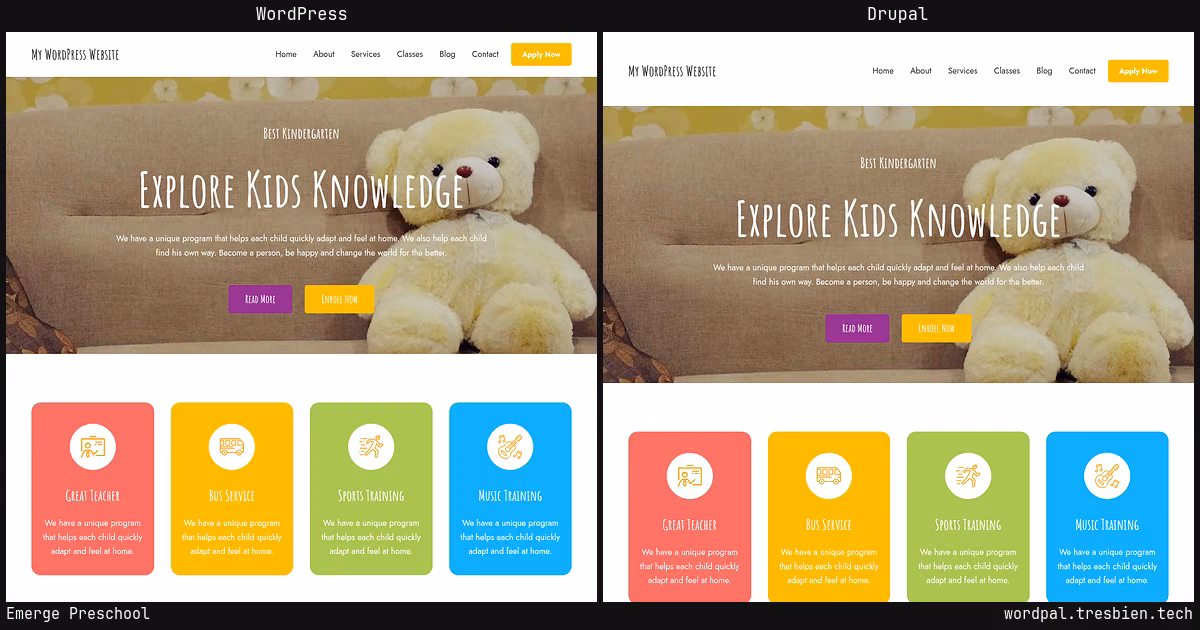1200x630 pixels.
Task: Click yellow Enroll Now button in Drupal panel
Action: pyautogui.click(x=936, y=328)
